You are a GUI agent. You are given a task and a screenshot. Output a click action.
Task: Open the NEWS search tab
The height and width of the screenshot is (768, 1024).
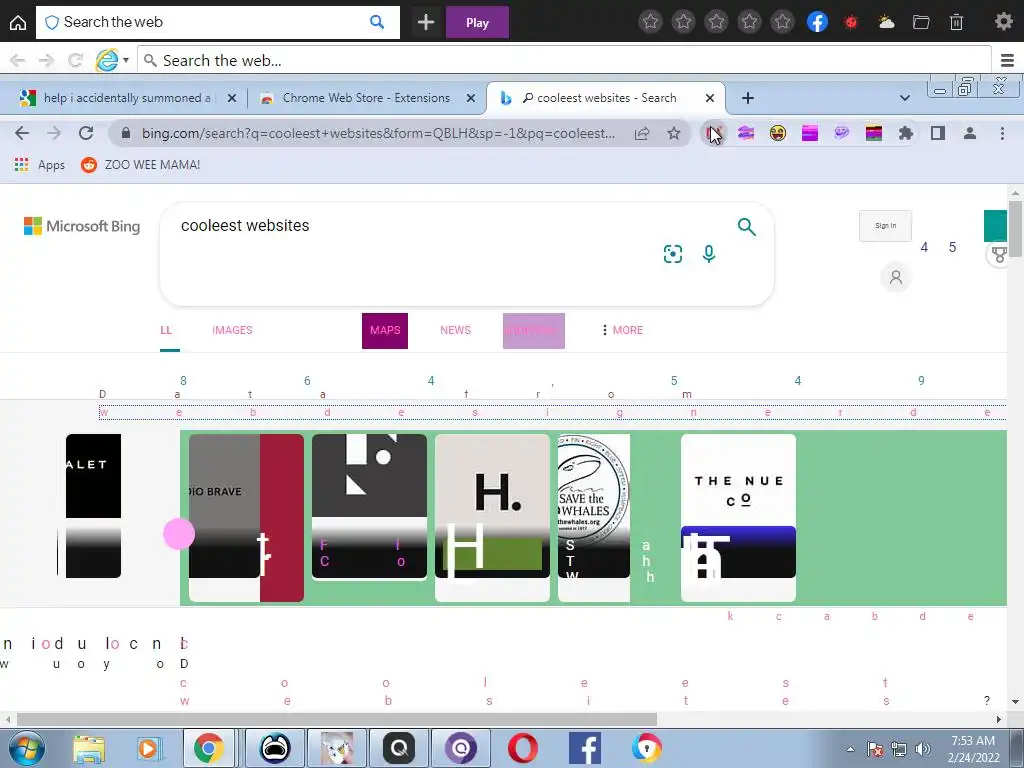pos(455,330)
